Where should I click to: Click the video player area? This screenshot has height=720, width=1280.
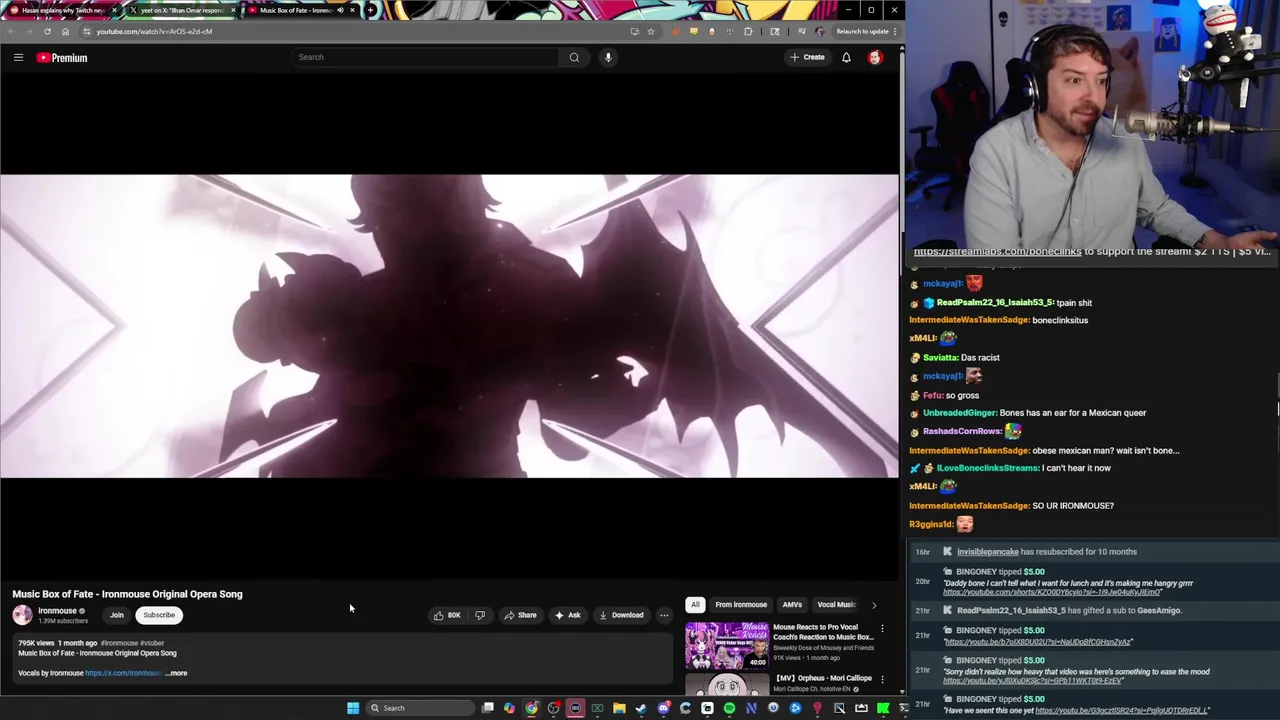point(449,326)
